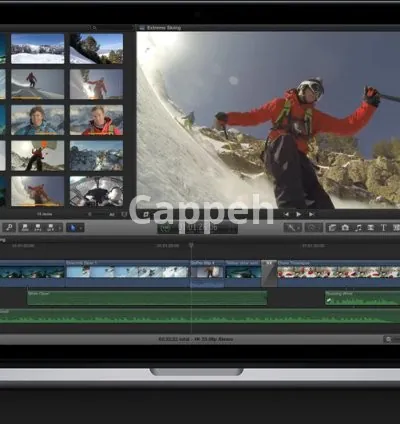Select the man in red jacket portrait thumbnail
This screenshot has width=400, height=424.
(96, 120)
